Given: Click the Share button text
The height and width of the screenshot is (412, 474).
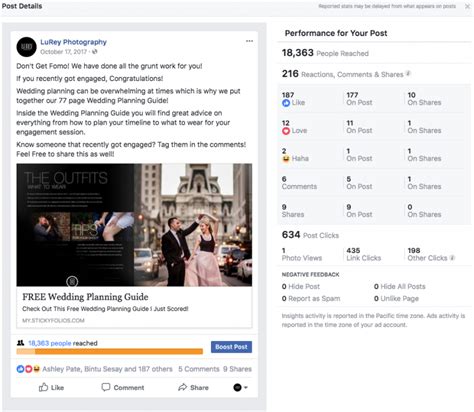Looking at the screenshot, I should [x=199, y=387].
